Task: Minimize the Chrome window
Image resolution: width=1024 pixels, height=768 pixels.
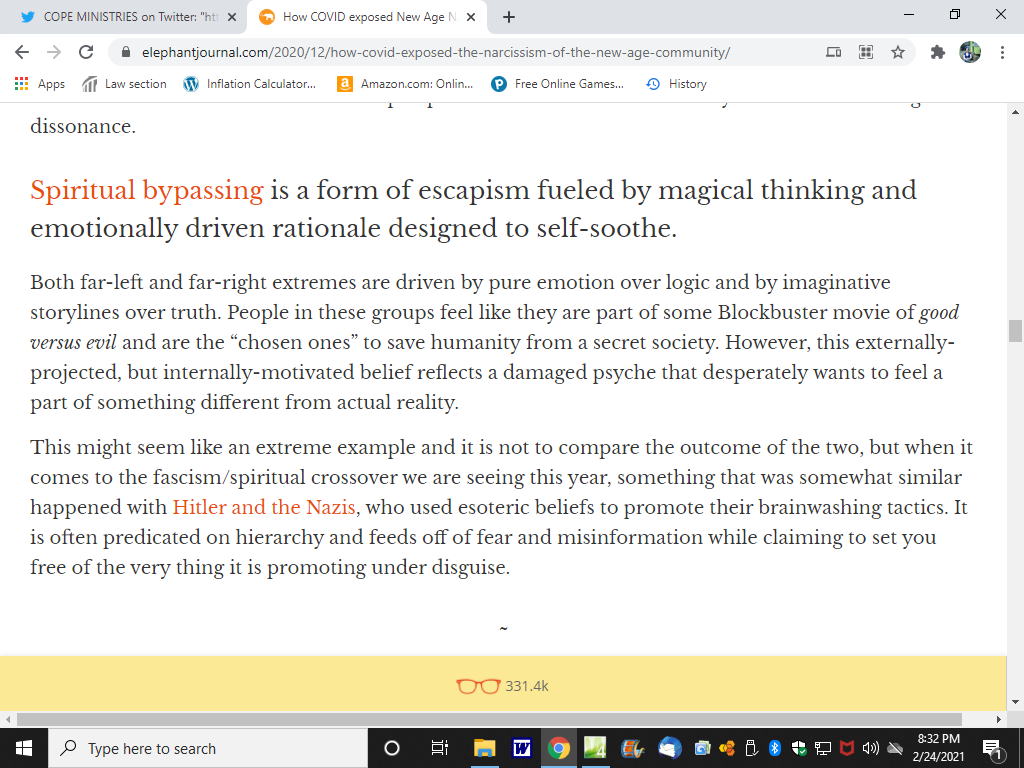Action: [x=909, y=14]
